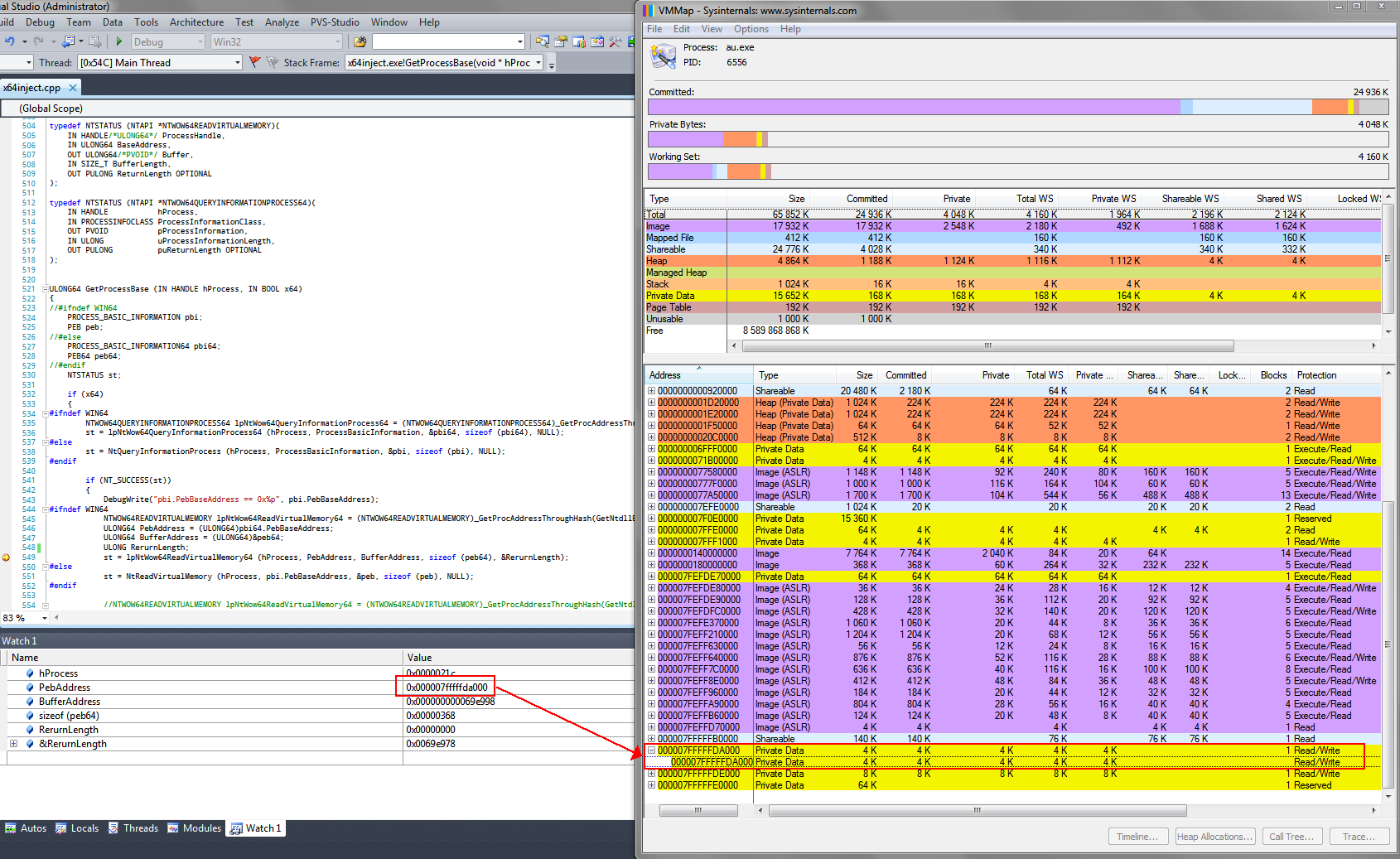Click the variable icon beside BufferAddress
This screenshot has height=859, width=1400.
pos(30,702)
